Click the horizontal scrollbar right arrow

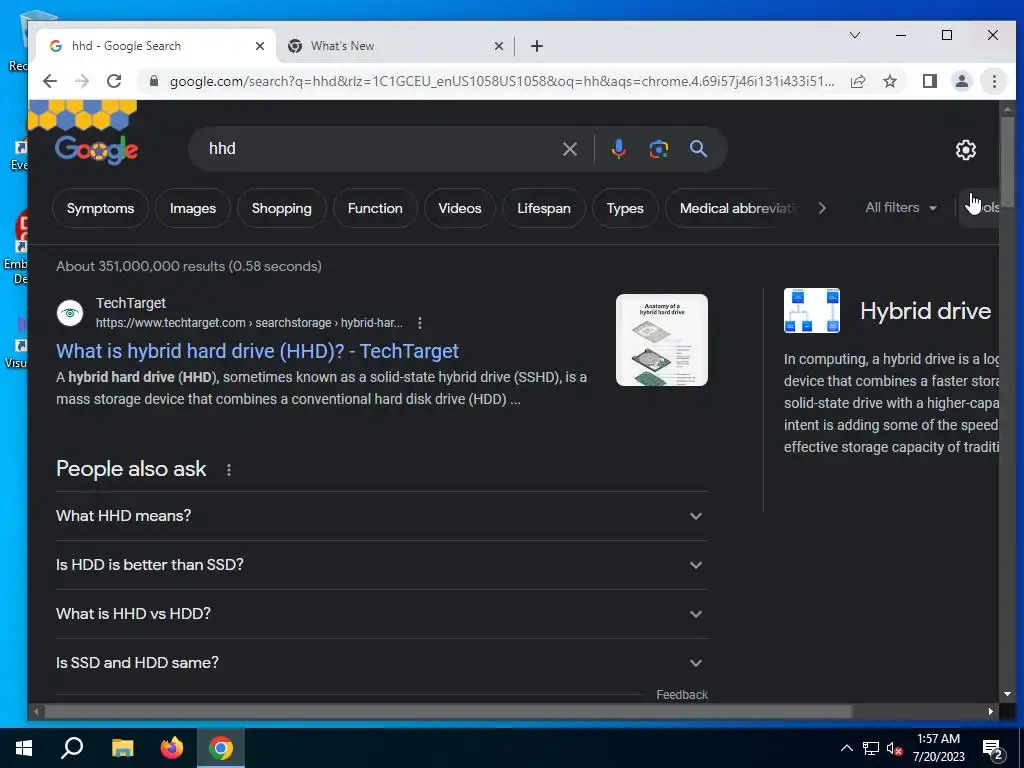(x=991, y=712)
